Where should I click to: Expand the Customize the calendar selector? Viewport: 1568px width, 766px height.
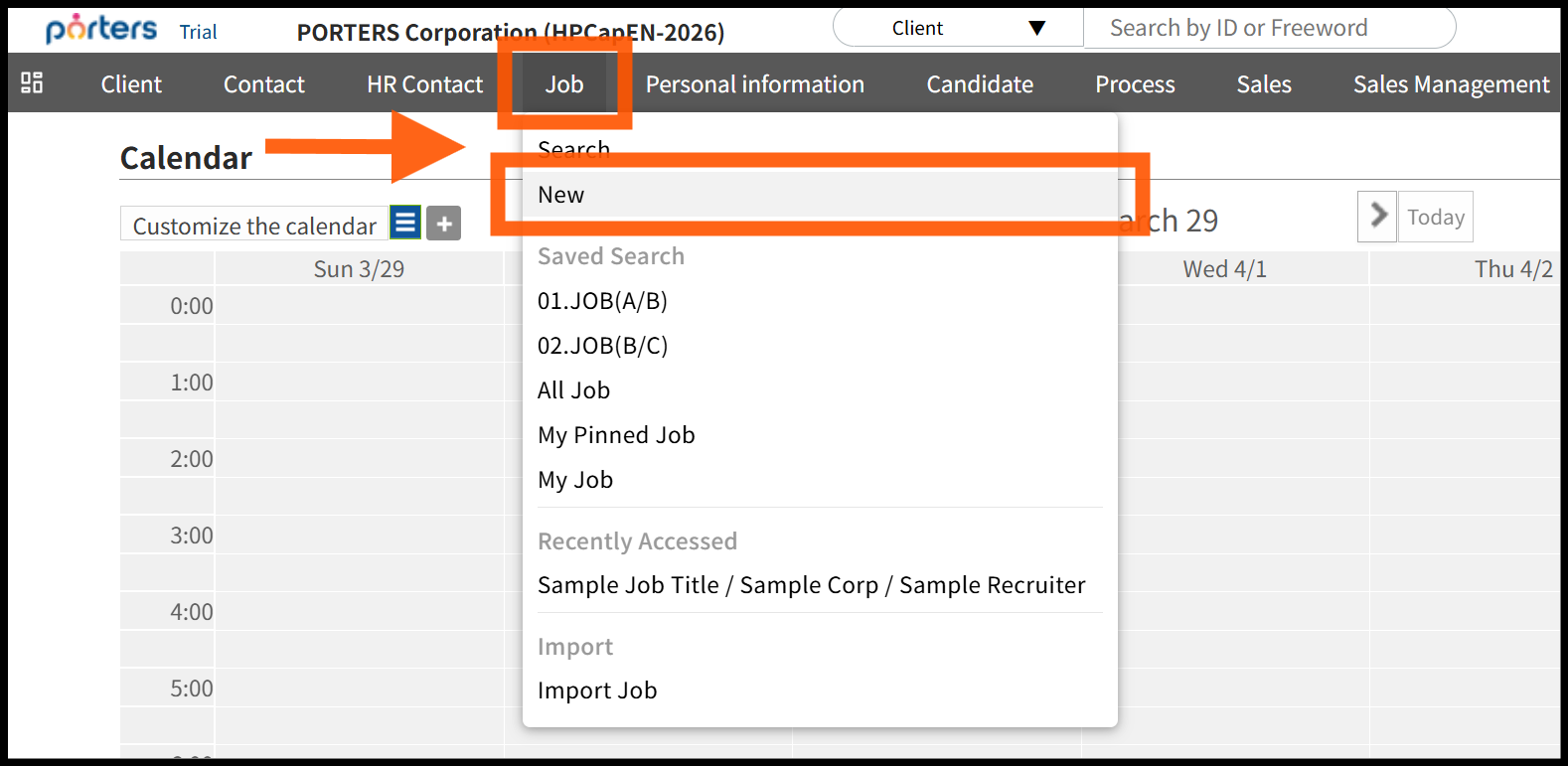[254, 226]
